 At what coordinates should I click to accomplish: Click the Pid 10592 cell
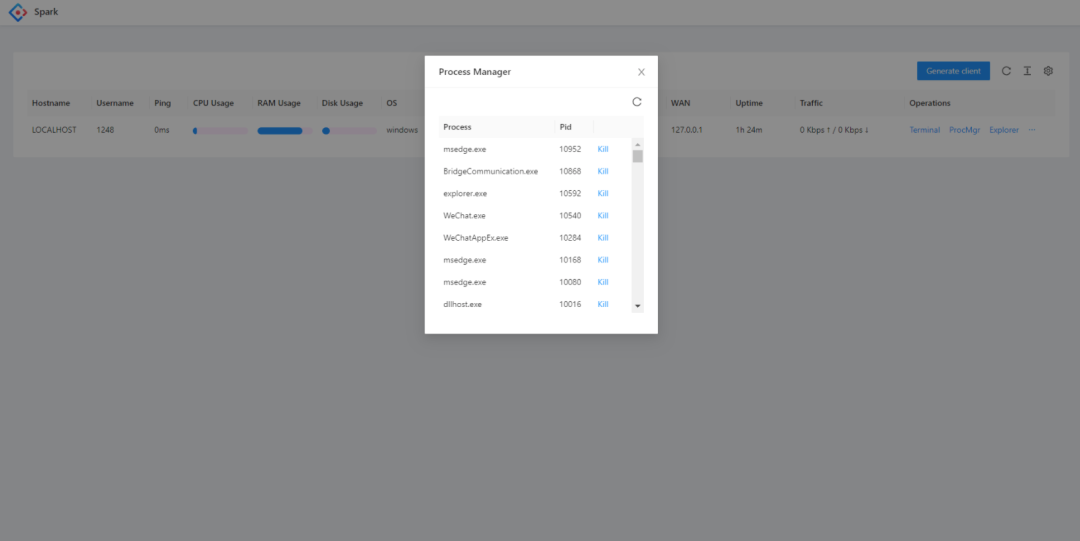click(x=570, y=193)
